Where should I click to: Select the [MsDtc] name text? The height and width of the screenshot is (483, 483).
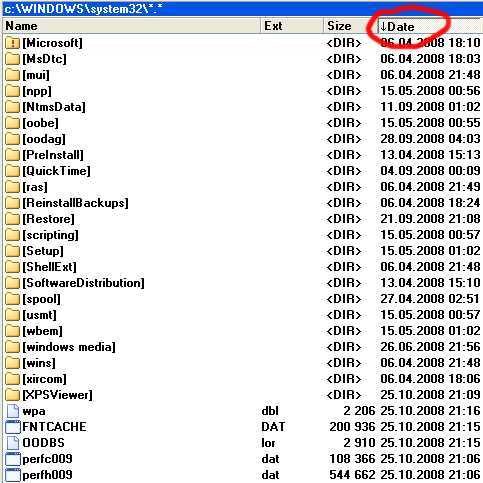(x=44, y=59)
